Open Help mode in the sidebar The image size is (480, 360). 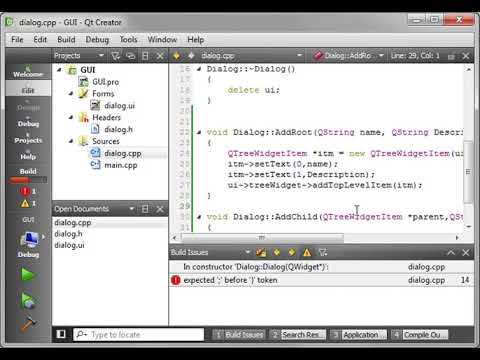[28, 154]
